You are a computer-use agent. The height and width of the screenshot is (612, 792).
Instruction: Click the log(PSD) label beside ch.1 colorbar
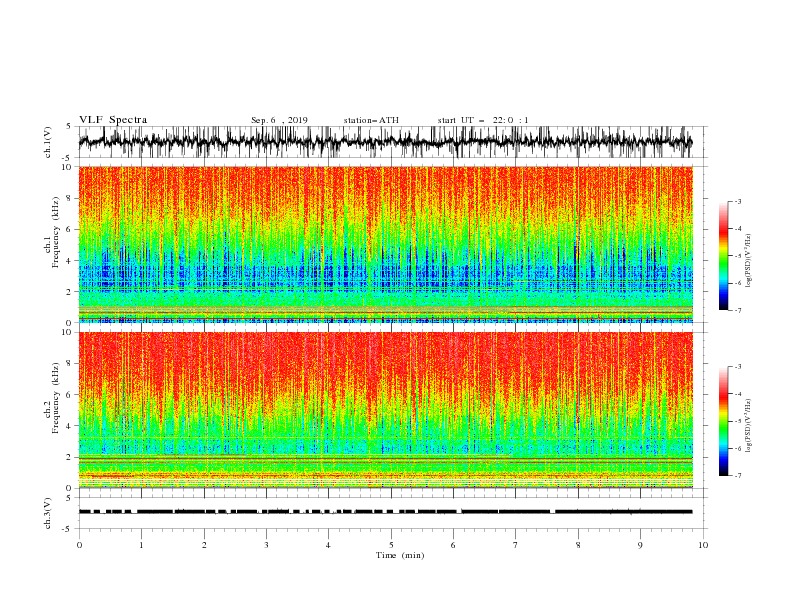[x=748, y=261]
